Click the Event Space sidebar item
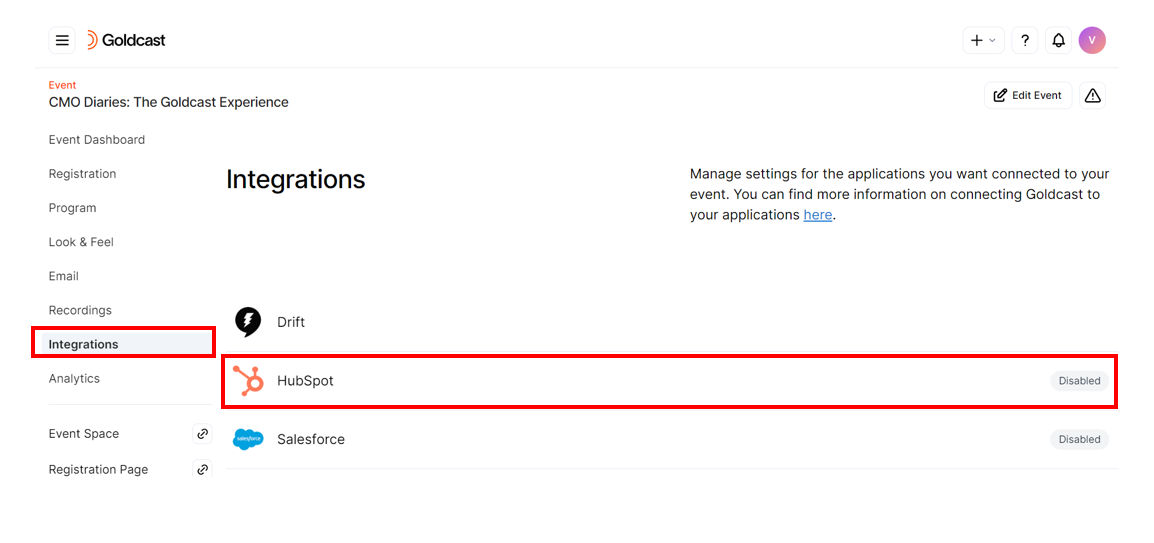This screenshot has width=1154, height=543. (x=83, y=434)
